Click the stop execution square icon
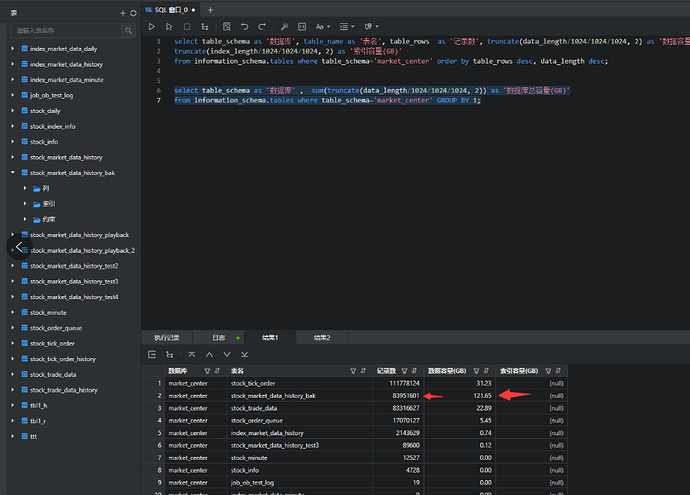 (x=187, y=27)
